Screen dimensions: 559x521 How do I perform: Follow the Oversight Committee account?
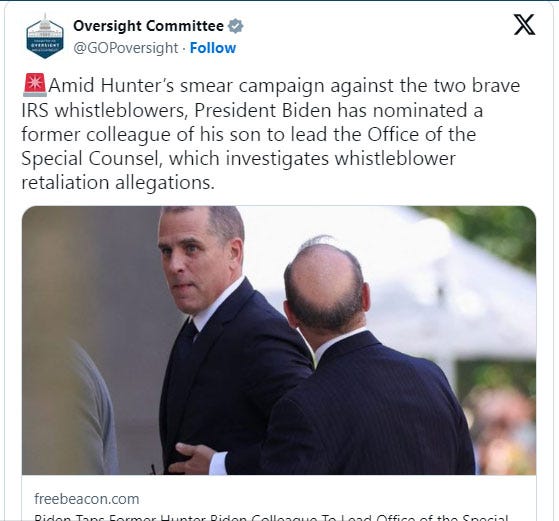pos(213,48)
